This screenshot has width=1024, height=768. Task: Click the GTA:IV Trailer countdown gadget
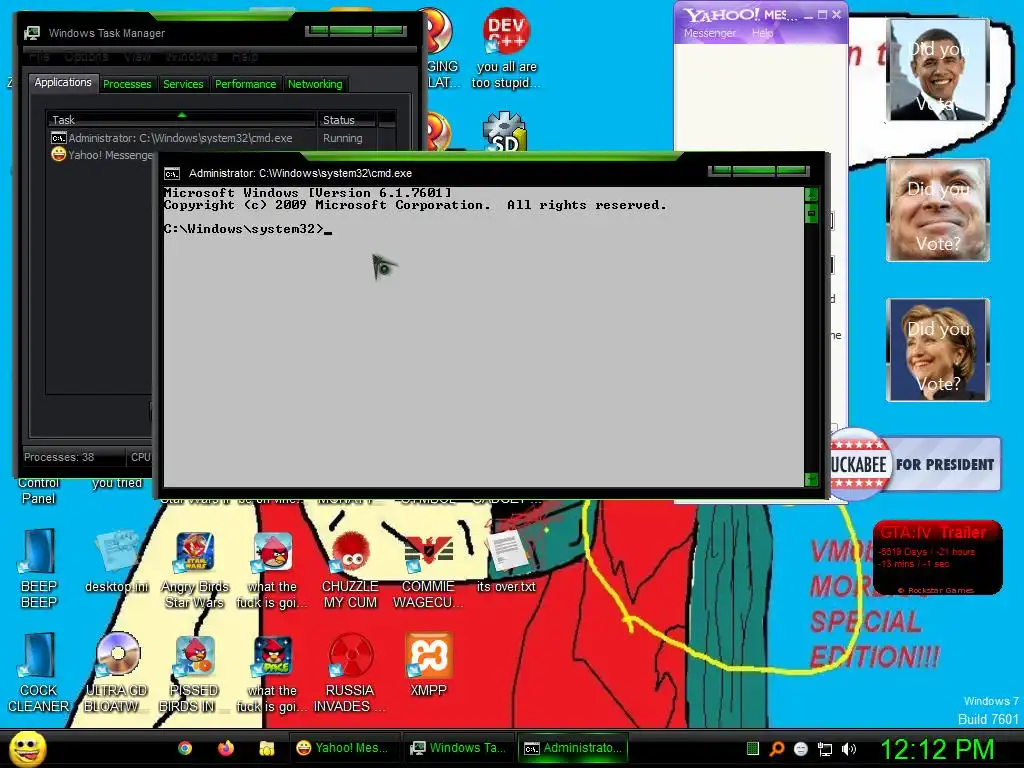pos(937,558)
